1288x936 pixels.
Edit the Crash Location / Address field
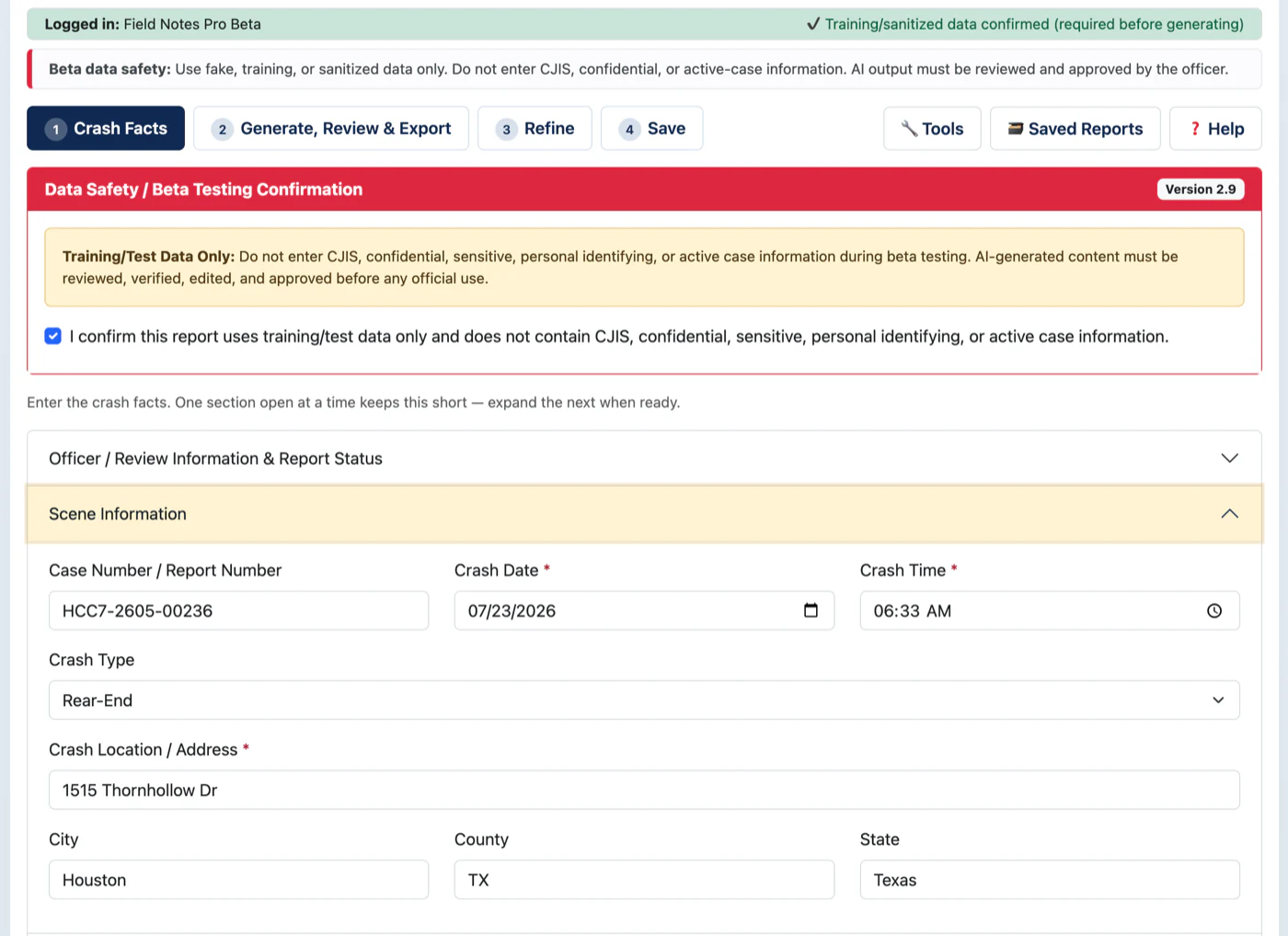coord(644,790)
